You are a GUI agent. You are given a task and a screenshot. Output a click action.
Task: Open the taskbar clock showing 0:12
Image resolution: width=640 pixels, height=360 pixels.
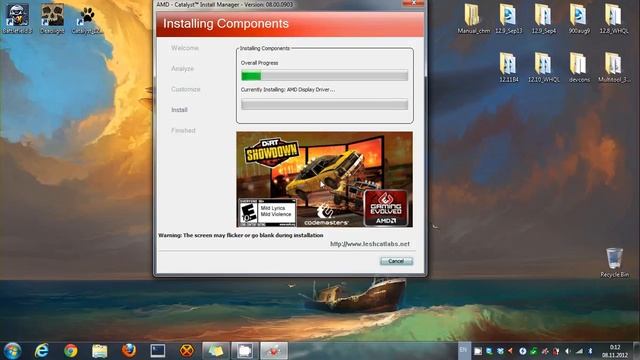coord(615,351)
